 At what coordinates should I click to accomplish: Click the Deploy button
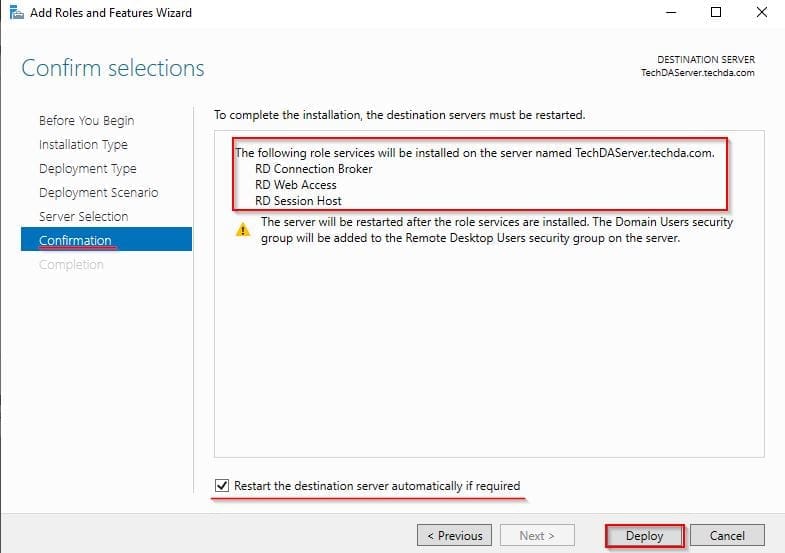(644, 536)
